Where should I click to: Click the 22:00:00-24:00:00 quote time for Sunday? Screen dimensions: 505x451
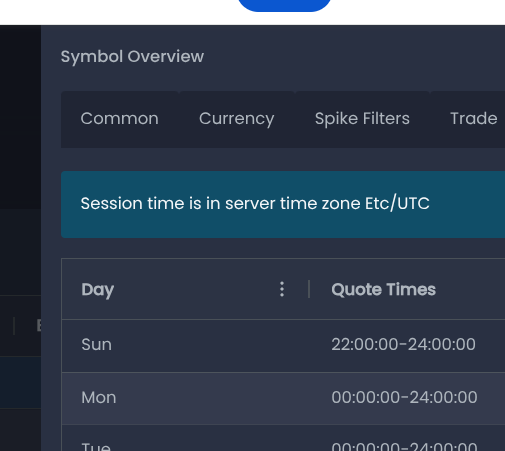pyautogui.click(x=403, y=344)
